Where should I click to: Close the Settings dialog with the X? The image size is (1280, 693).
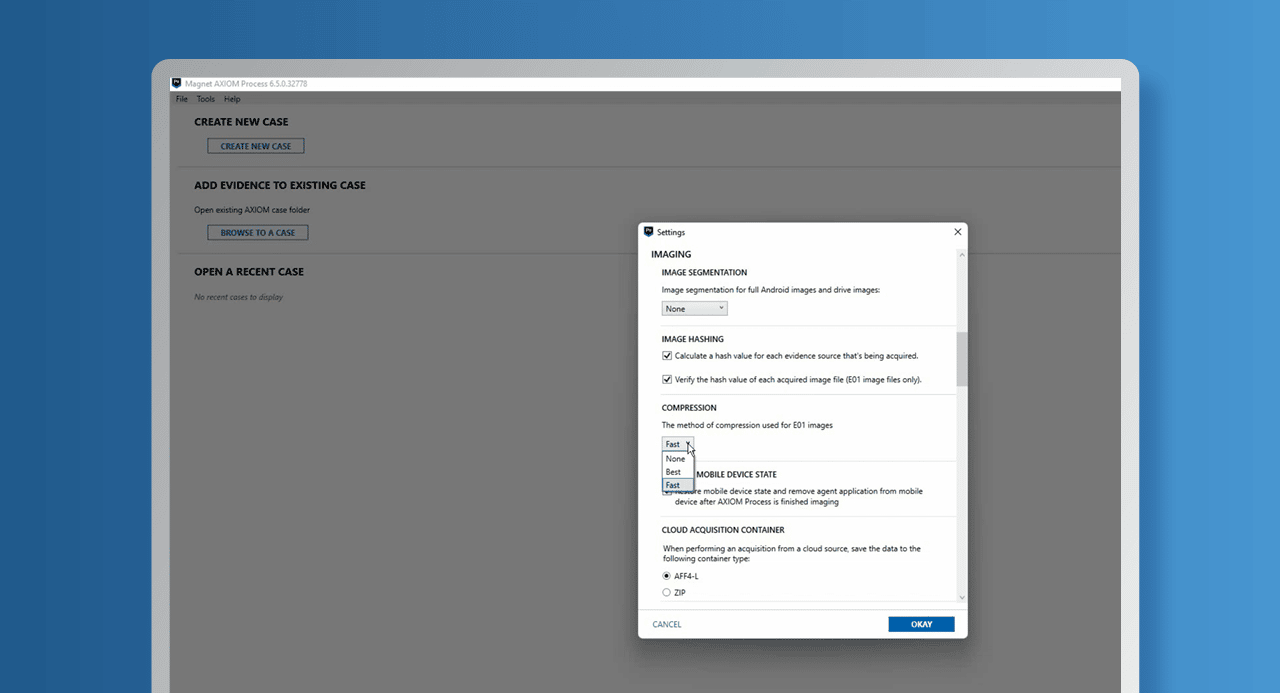click(x=957, y=232)
